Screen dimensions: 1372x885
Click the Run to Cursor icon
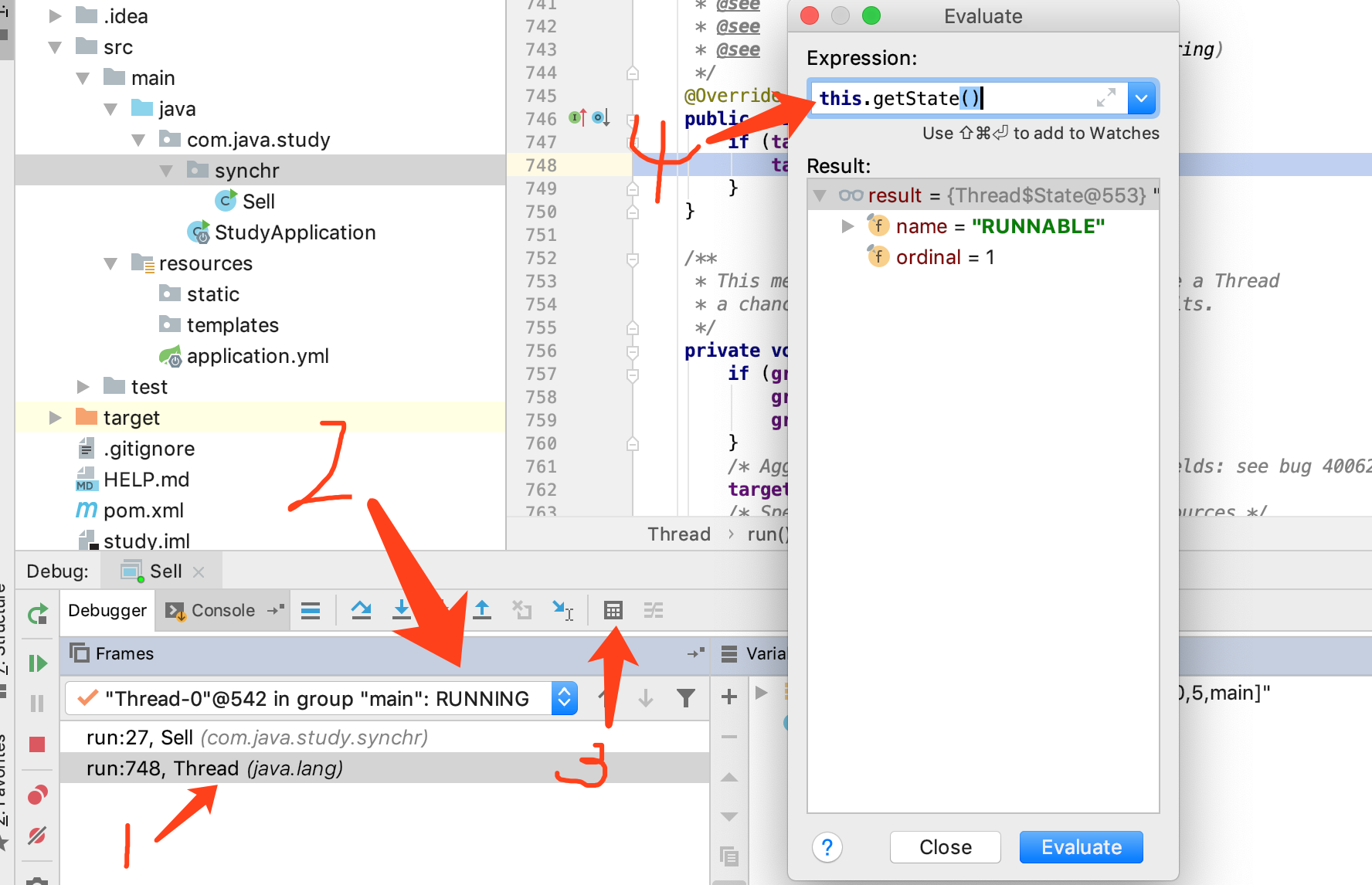[562, 610]
